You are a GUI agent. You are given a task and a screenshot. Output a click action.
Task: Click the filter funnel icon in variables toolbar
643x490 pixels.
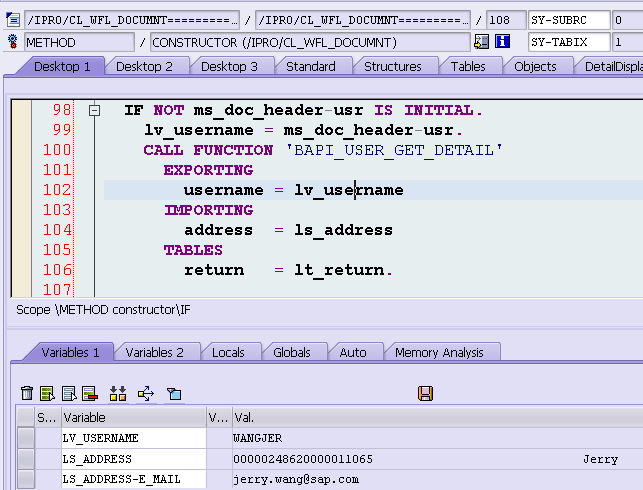click(x=174, y=394)
